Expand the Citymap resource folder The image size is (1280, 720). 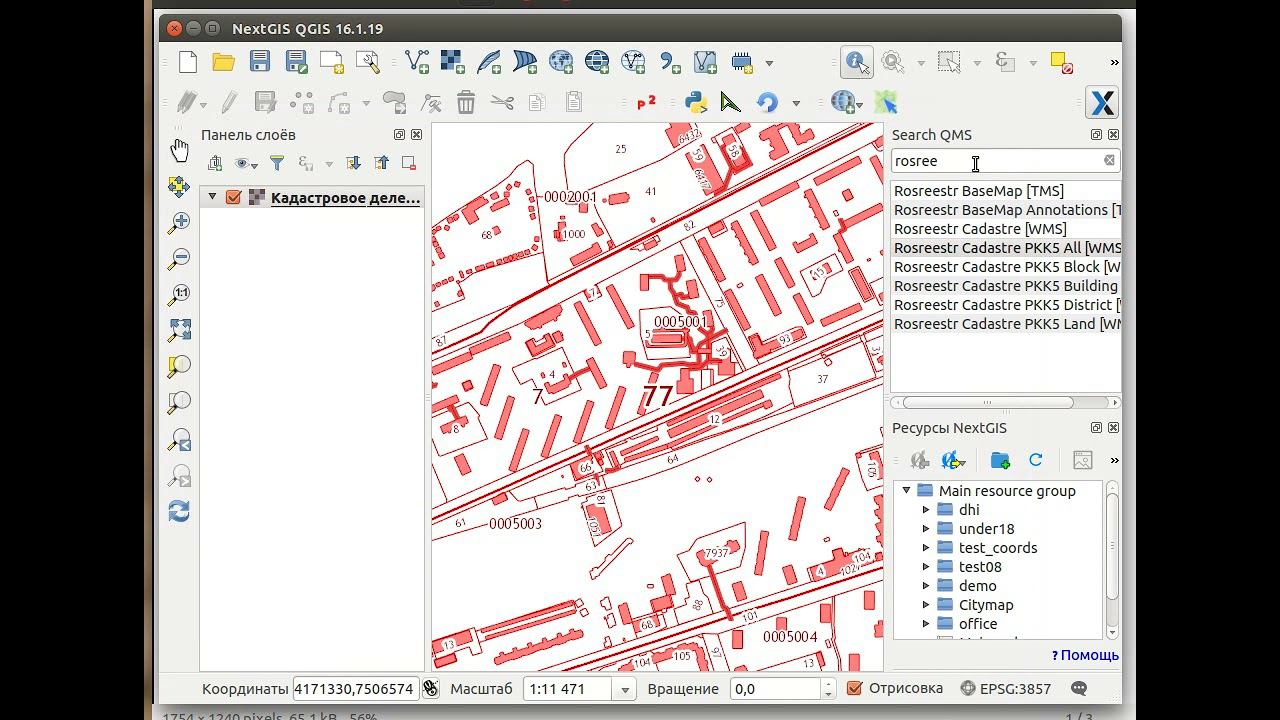926,605
